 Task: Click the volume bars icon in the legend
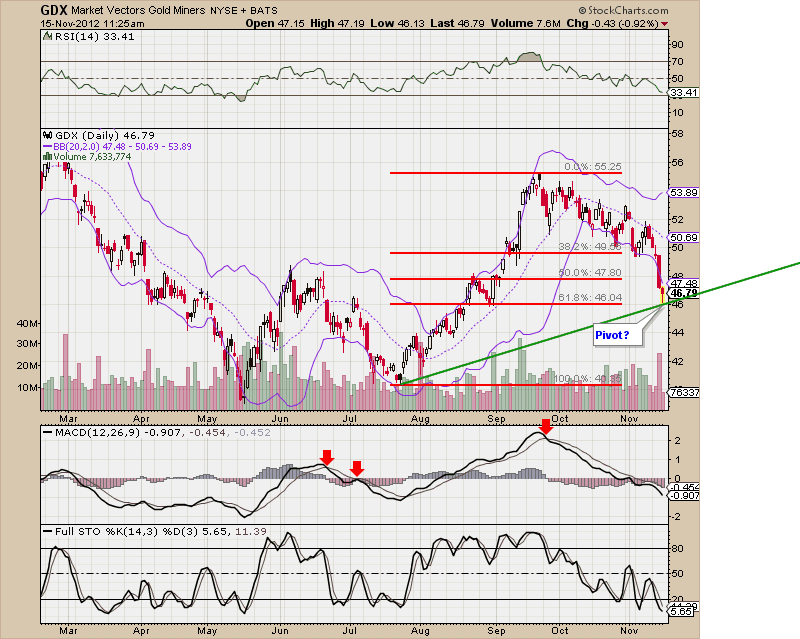[x=47, y=156]
